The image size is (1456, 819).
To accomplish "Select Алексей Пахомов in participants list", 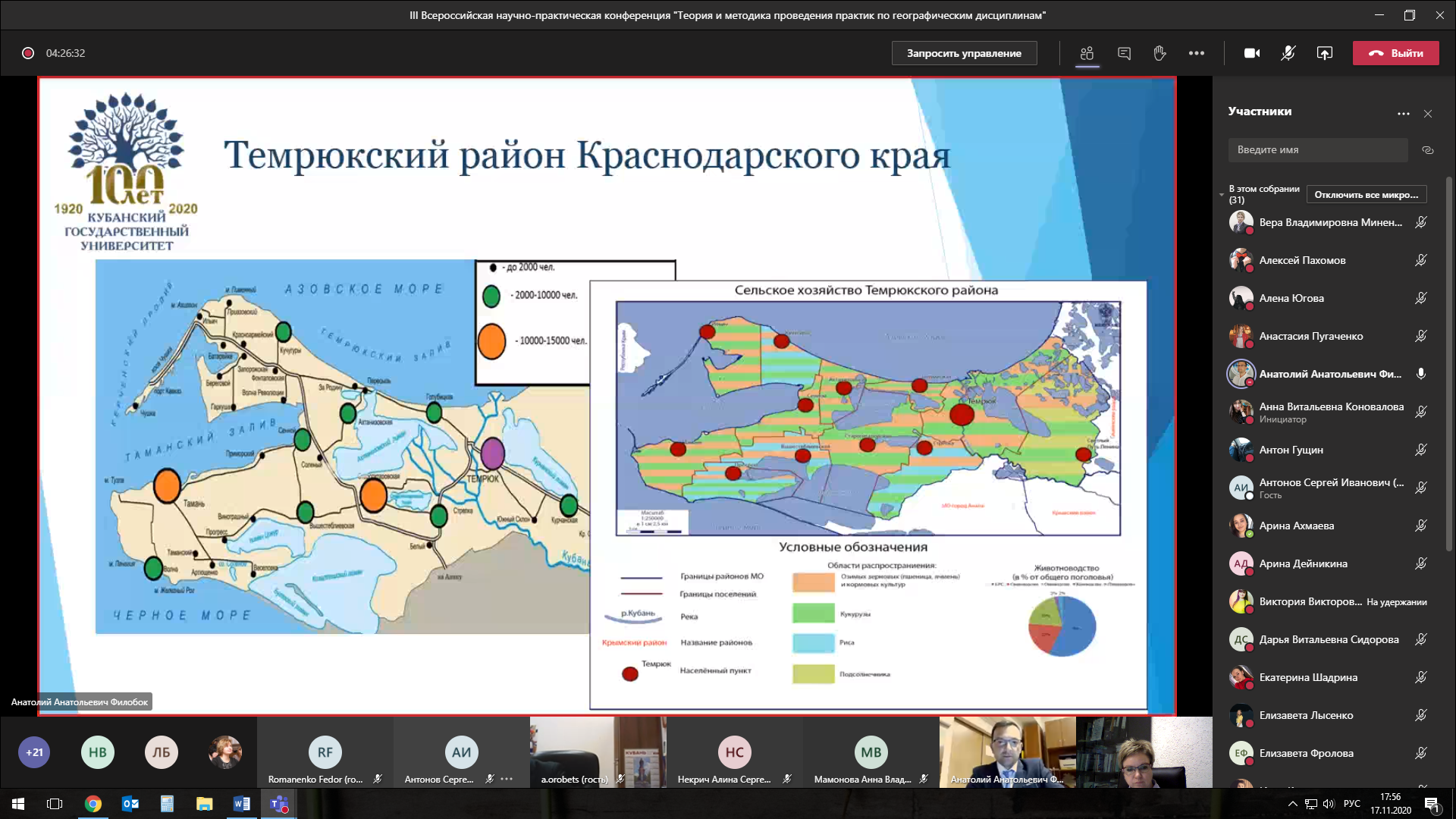I will (x=1302, y=260).
